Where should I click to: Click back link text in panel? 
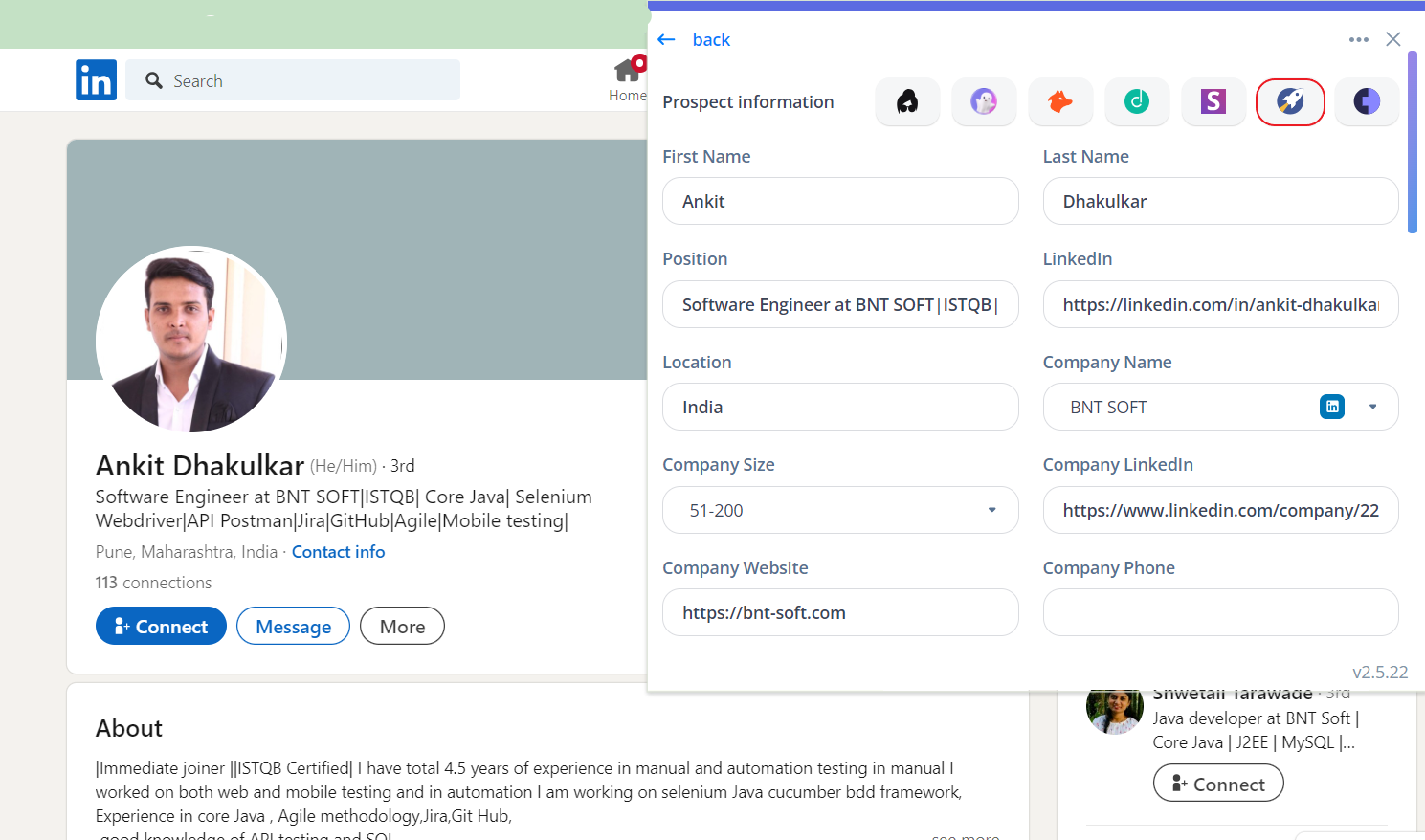click(711, 39)
